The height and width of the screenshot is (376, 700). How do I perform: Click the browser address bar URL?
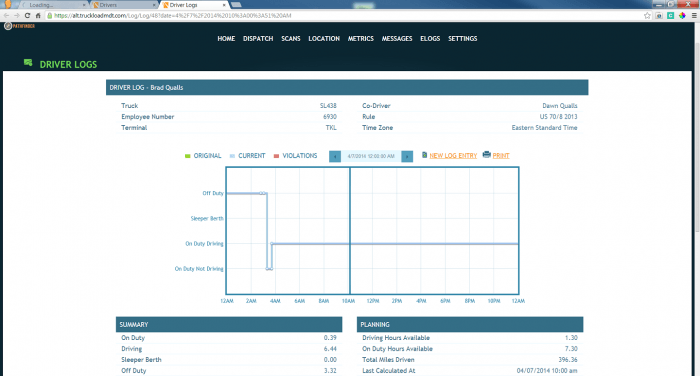[x=173, y=16]
